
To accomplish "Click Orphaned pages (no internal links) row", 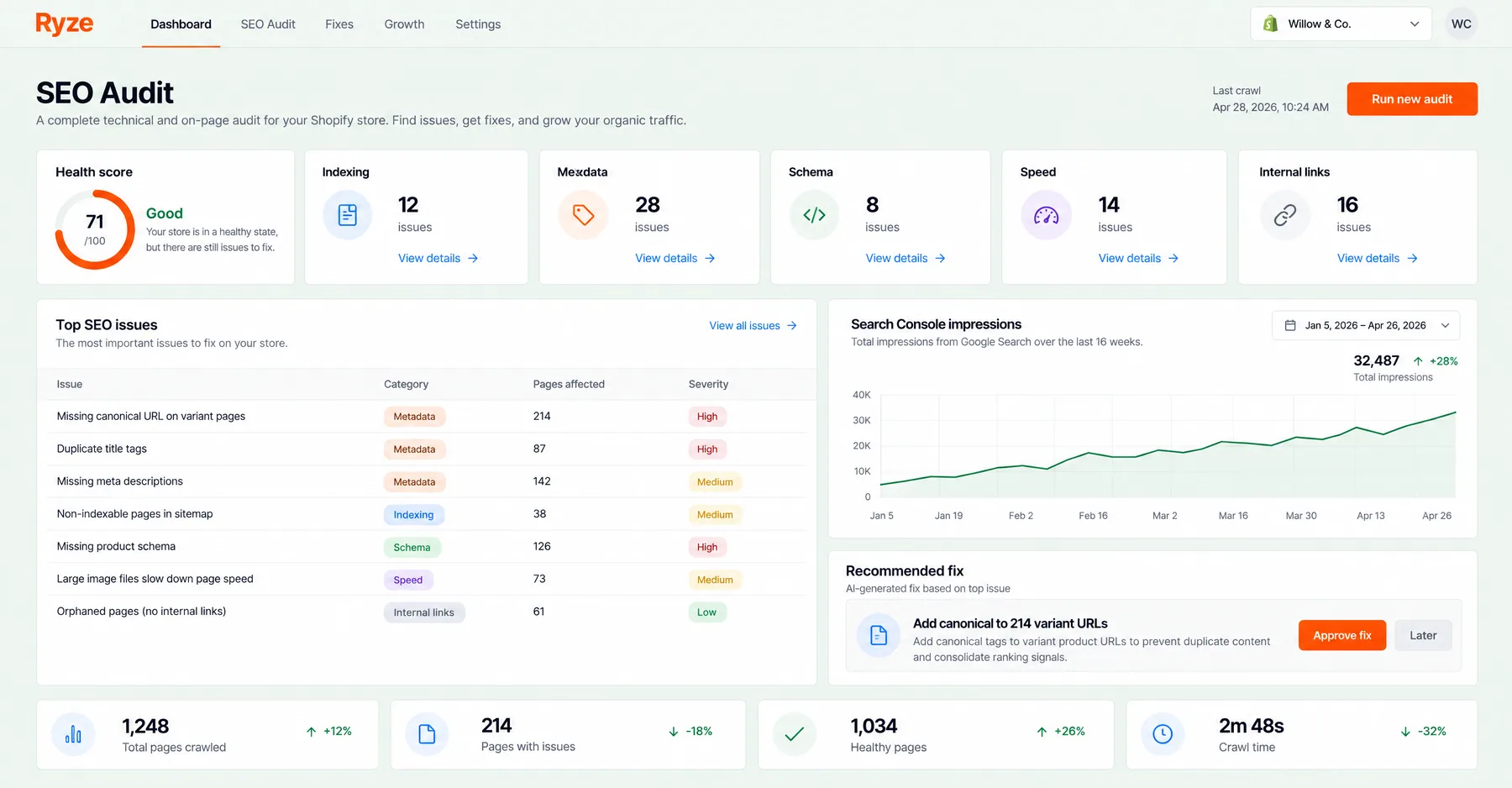I will pos(427,612).
